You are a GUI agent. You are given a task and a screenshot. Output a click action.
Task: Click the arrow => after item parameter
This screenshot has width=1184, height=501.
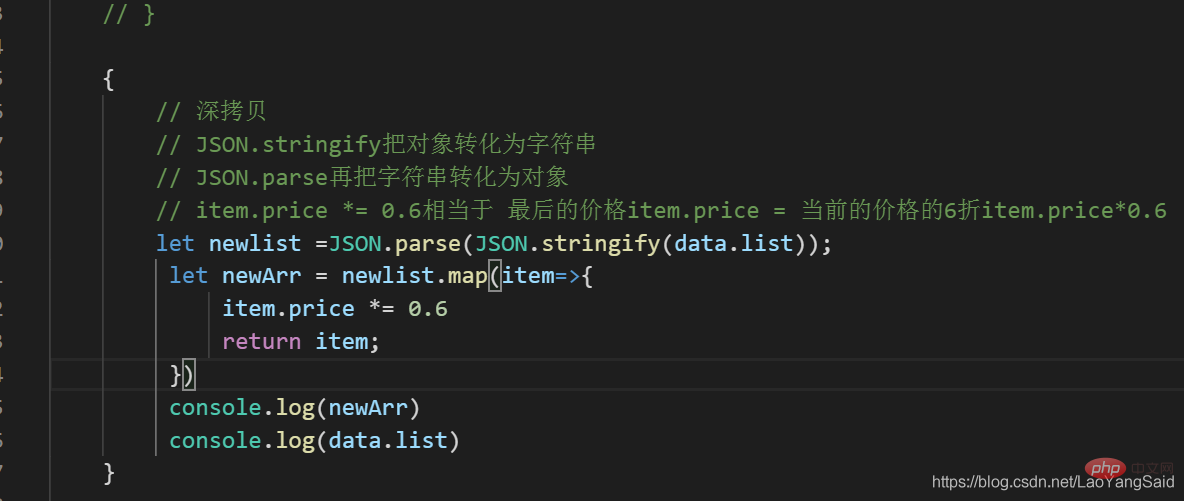point(569,277)
